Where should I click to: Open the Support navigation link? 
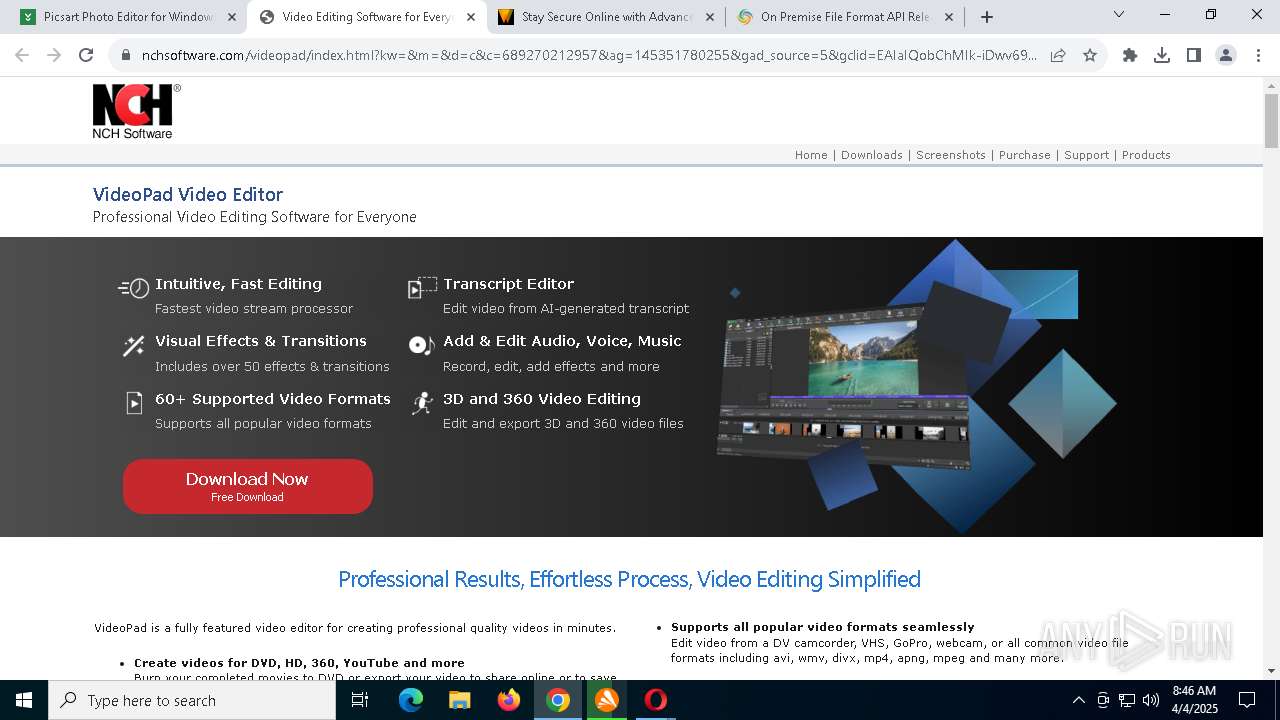(x=1086, y=155)
